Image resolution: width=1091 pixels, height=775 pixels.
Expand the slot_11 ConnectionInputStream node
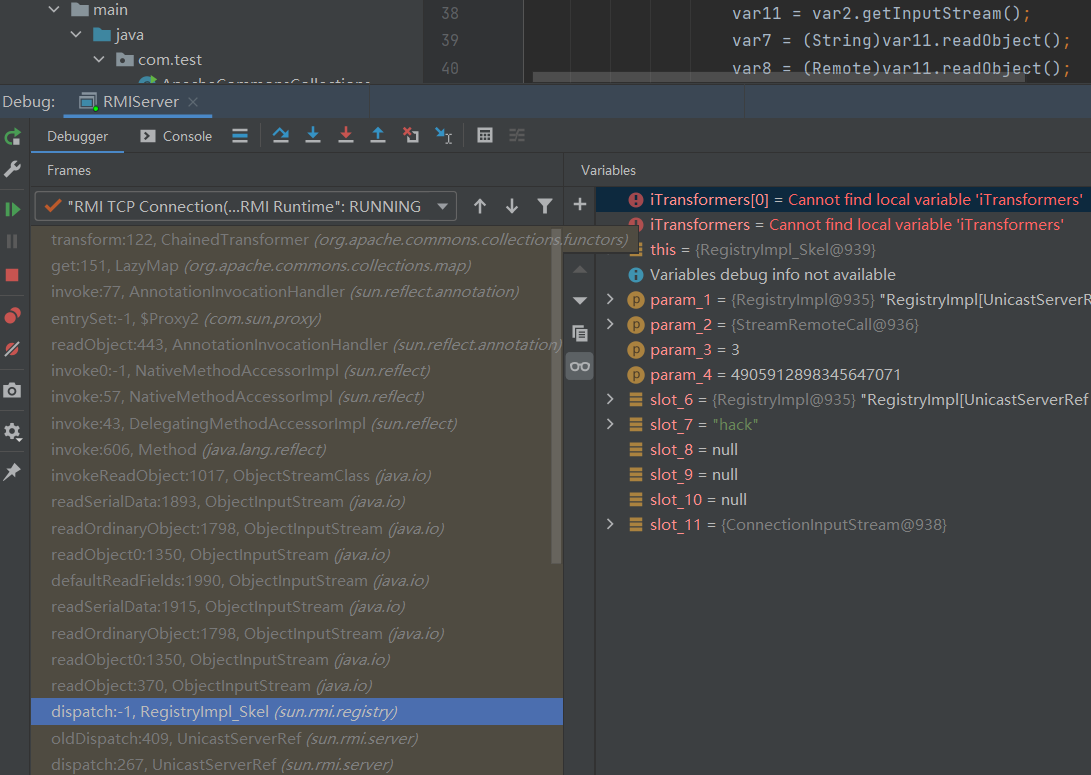coord(610,525)
